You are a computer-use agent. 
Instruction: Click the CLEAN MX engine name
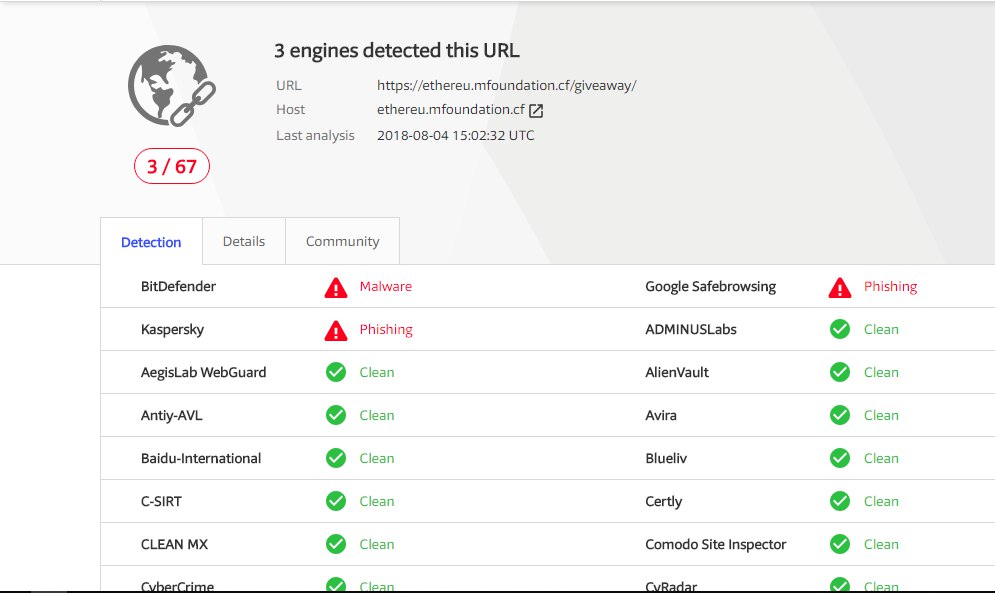pos(175,544)
